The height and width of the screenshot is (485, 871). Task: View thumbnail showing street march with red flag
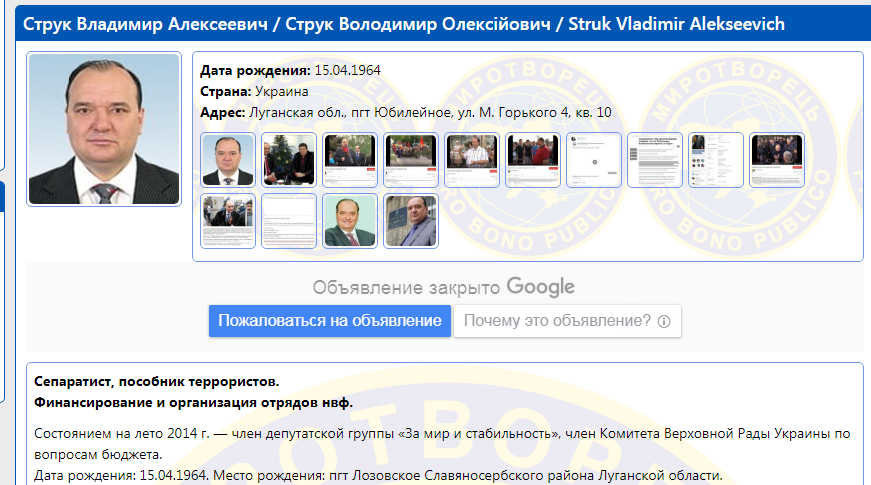411,160
